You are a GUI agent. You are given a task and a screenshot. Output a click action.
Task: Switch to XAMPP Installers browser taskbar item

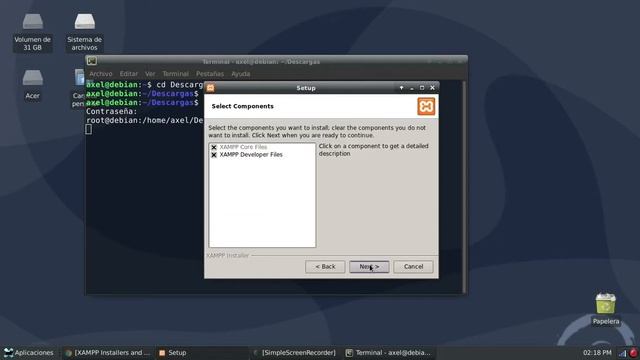click(108, 353)
